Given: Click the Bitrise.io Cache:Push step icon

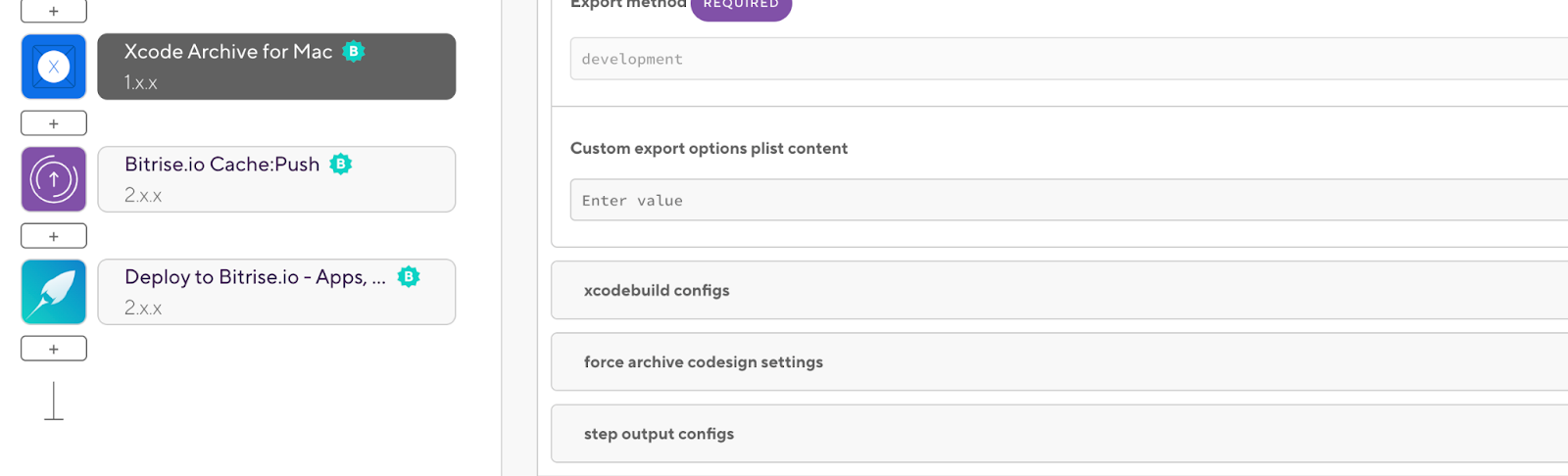Looking at the screenshot, I should coord(54,179).
